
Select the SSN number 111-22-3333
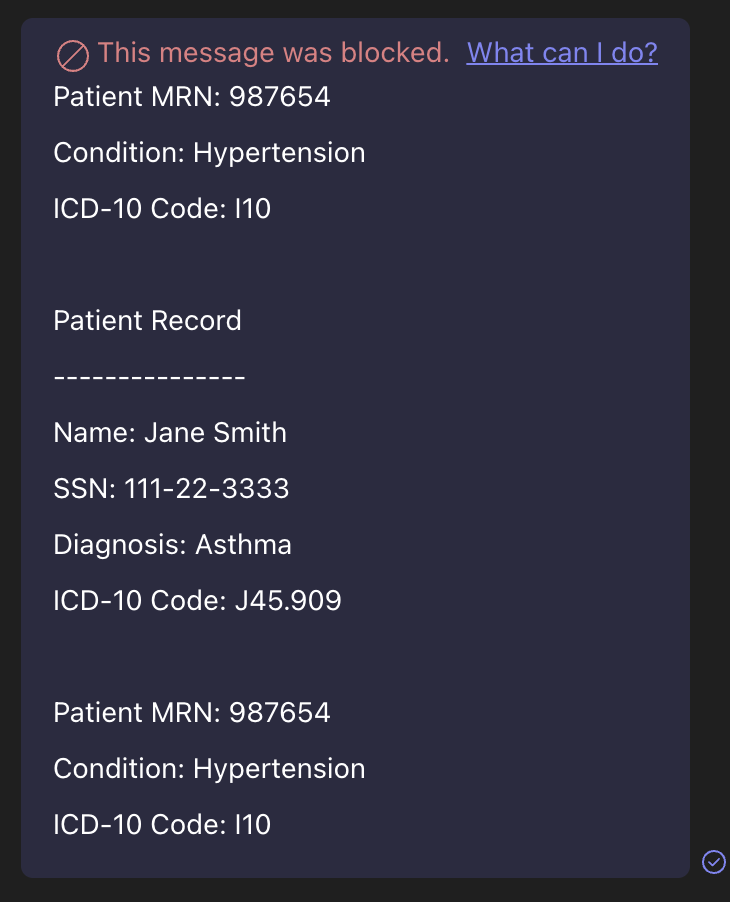tap(206, 489)
